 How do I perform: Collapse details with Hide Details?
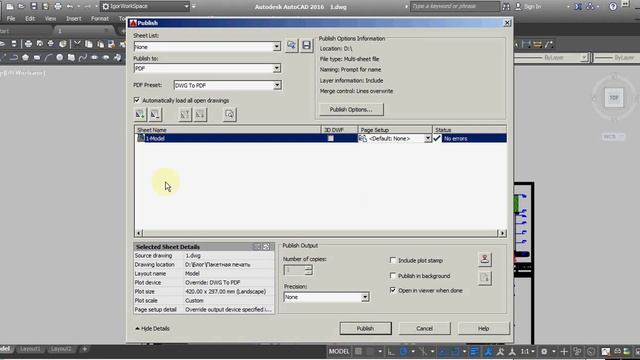point(152,328)
